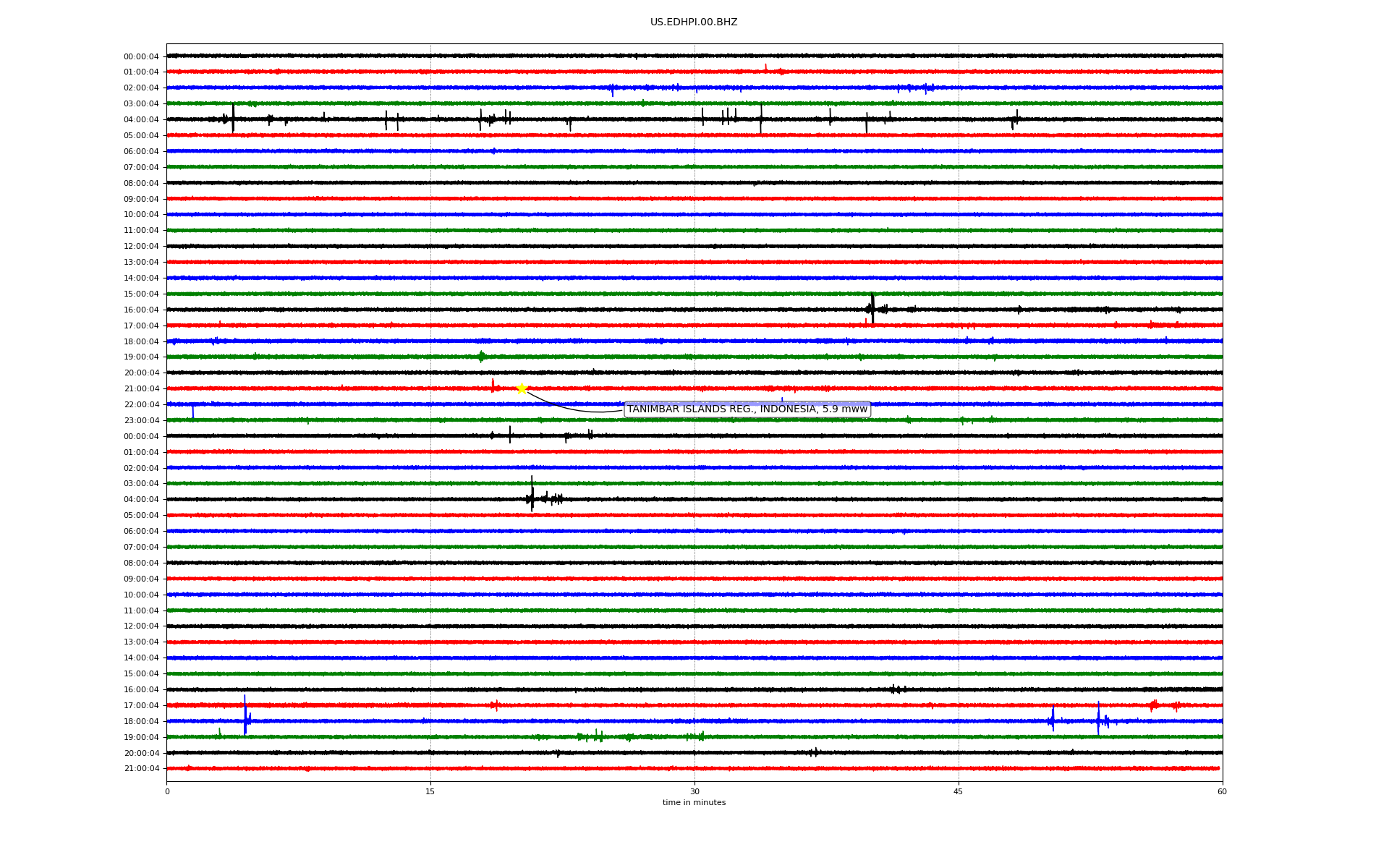Click the x-axis tick label 15

pyautogui.click(x=430, y=791)
